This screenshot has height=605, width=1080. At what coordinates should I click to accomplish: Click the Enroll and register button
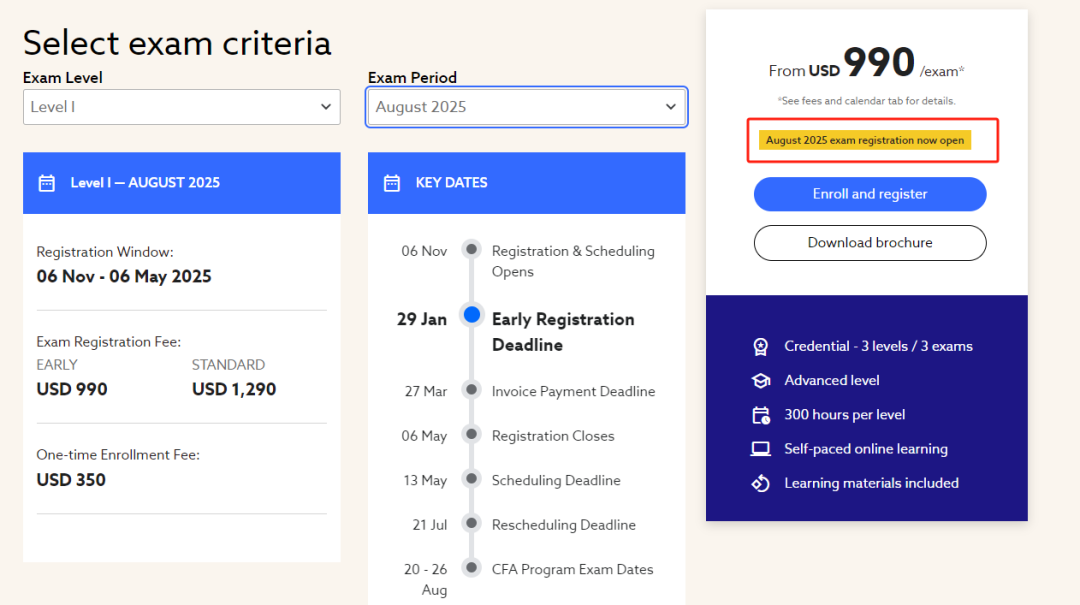870,194
